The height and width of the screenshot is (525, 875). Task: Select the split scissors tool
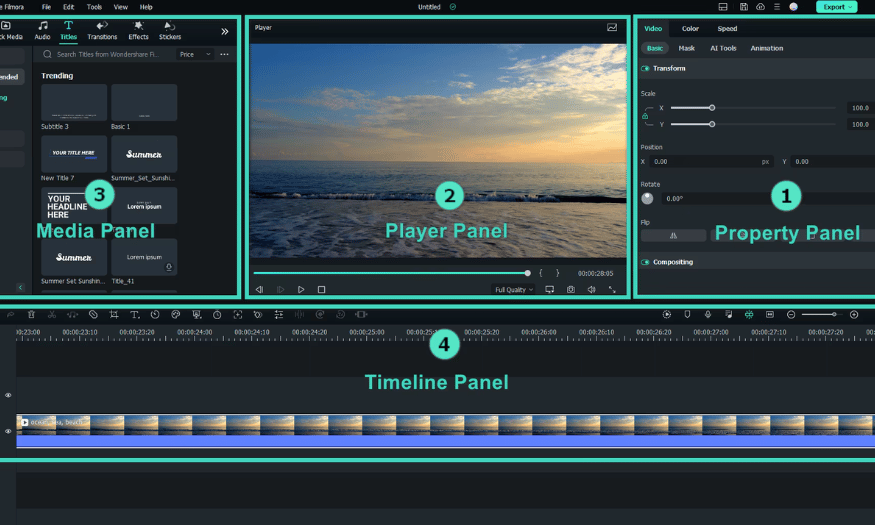coord(52,315)
